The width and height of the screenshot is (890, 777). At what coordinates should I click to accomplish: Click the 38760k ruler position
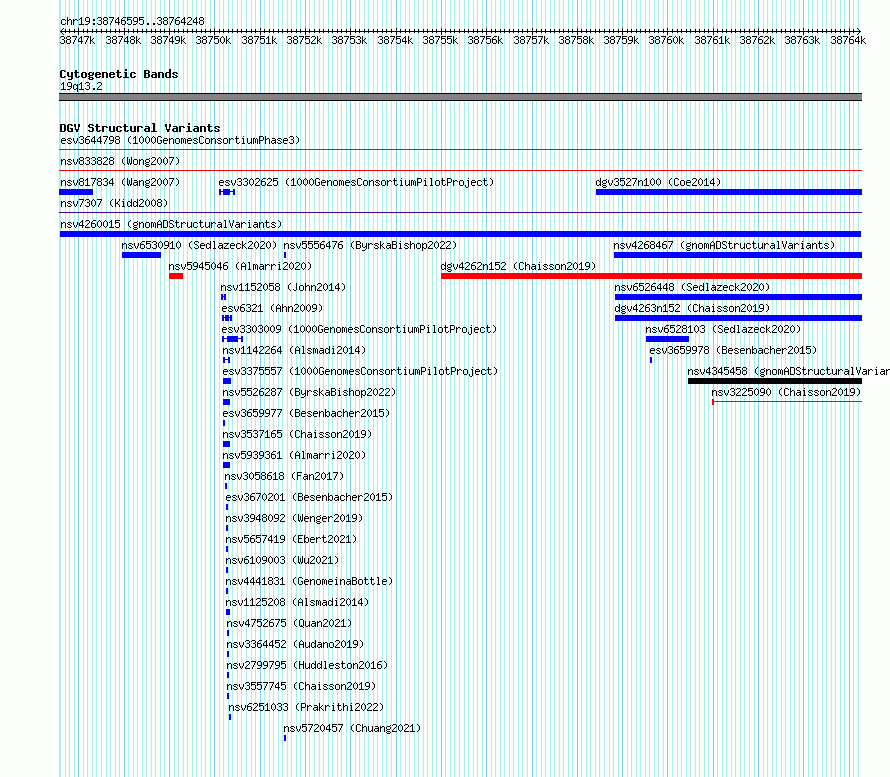point(666,40)
